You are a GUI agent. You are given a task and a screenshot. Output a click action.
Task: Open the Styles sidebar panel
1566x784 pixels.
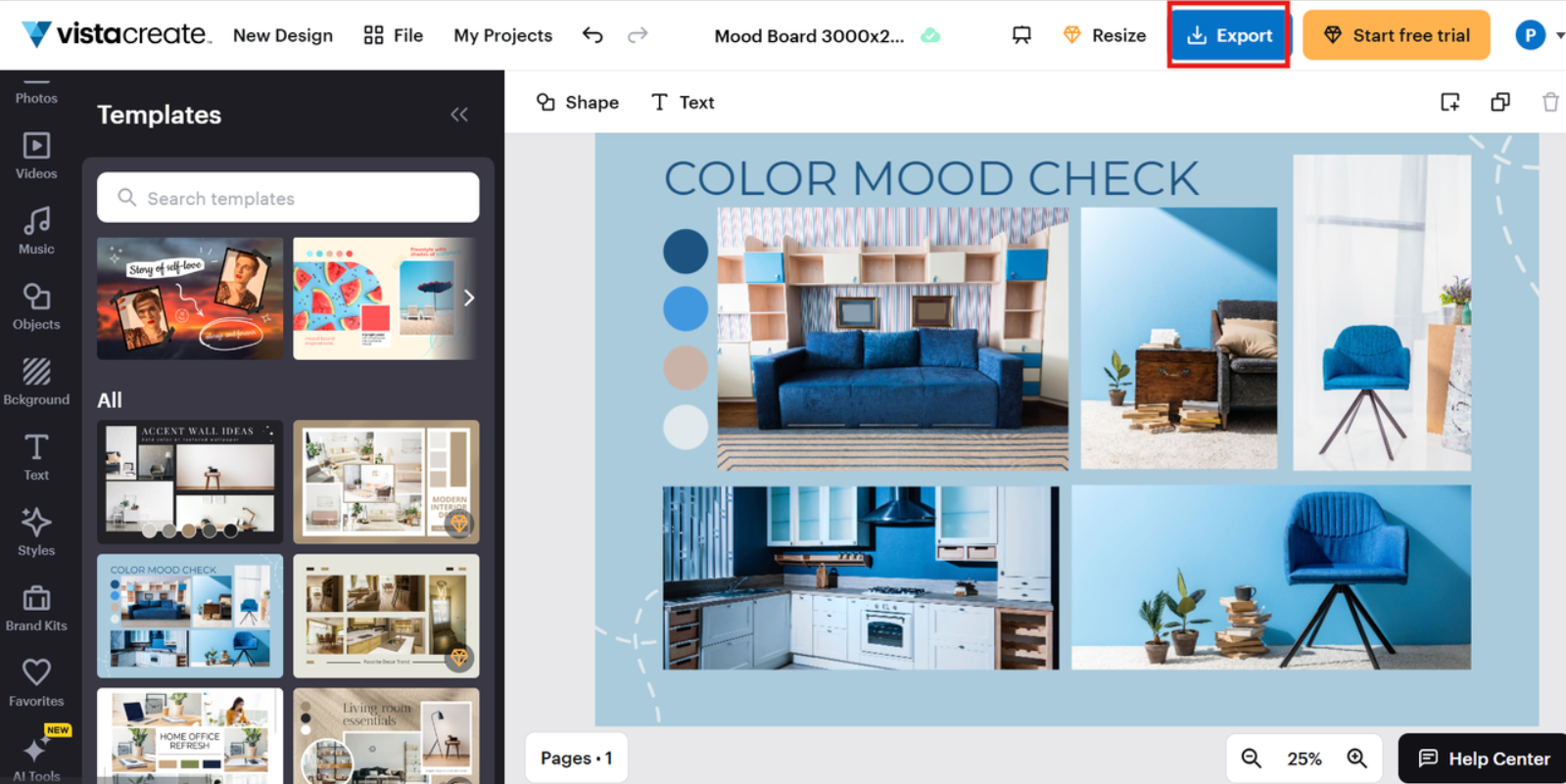[36, 532]
